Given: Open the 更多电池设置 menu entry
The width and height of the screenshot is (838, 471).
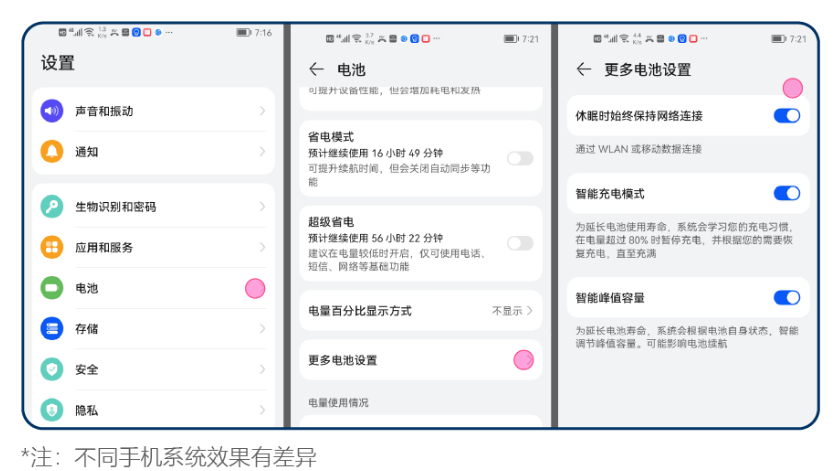Looking at the screenshot, I should [420, 360].
